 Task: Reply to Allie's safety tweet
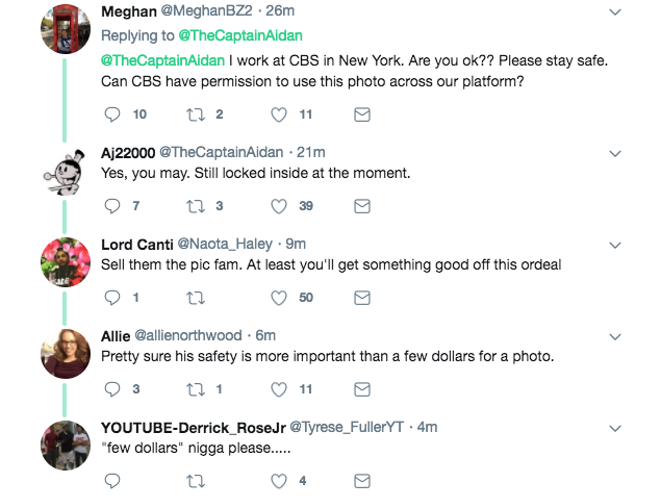pos(112,389)
